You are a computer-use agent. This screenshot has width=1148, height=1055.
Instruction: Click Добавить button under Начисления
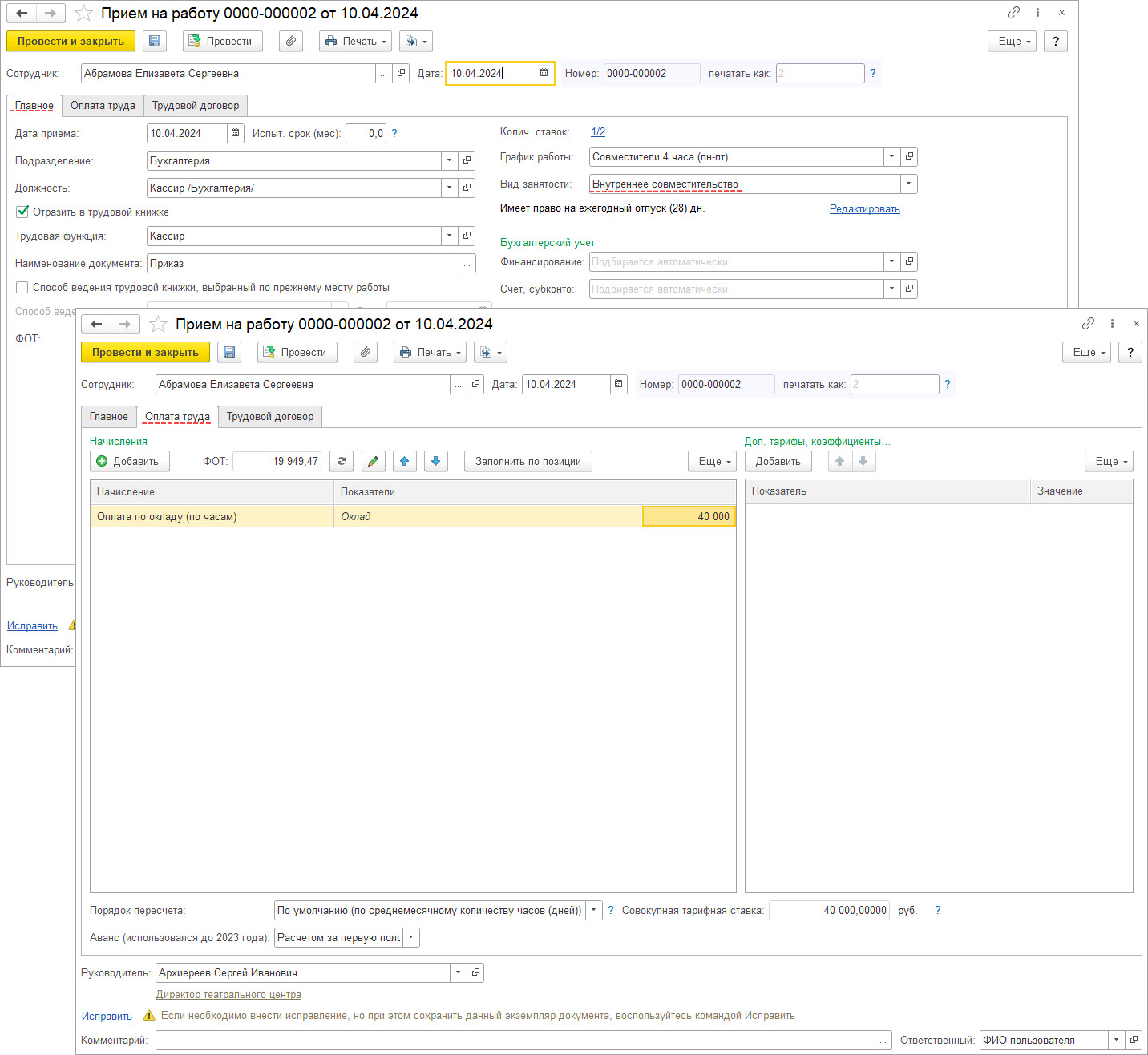pyautogui.click(x=130, y=461)
